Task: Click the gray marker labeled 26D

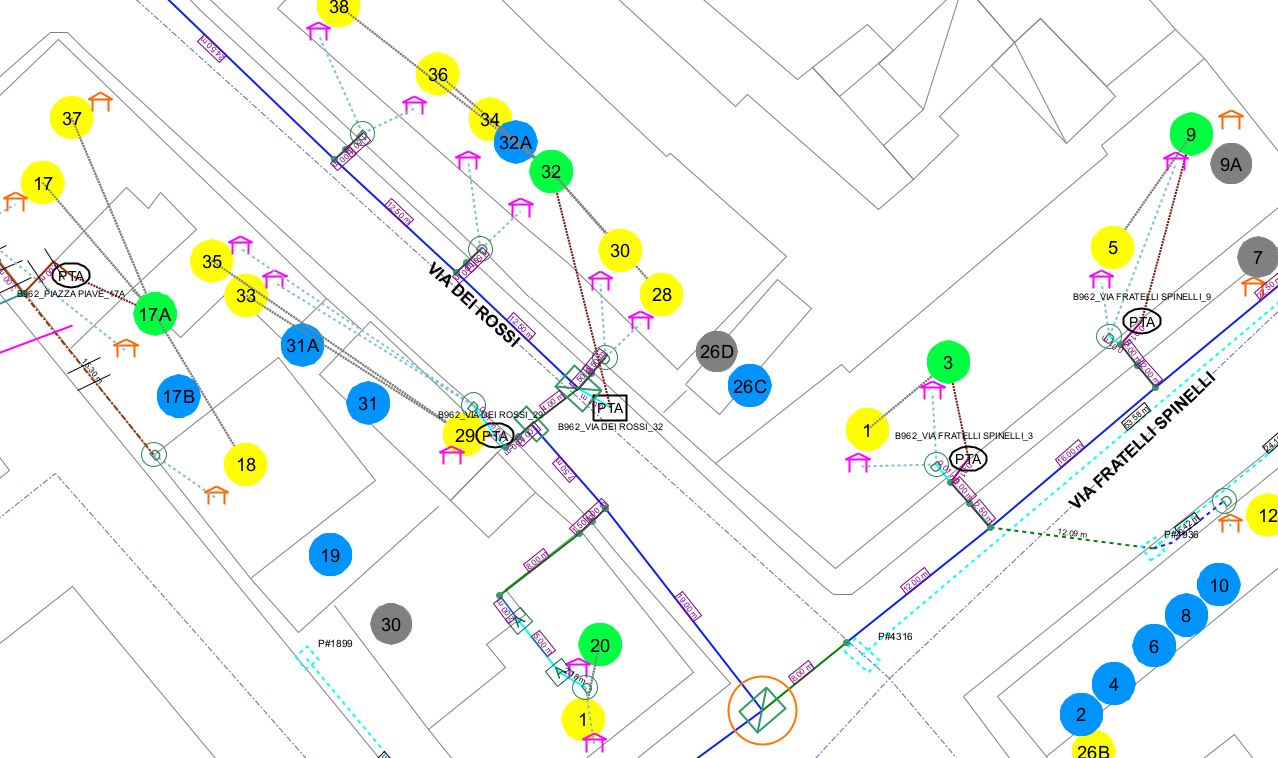Action: [717, 352]
